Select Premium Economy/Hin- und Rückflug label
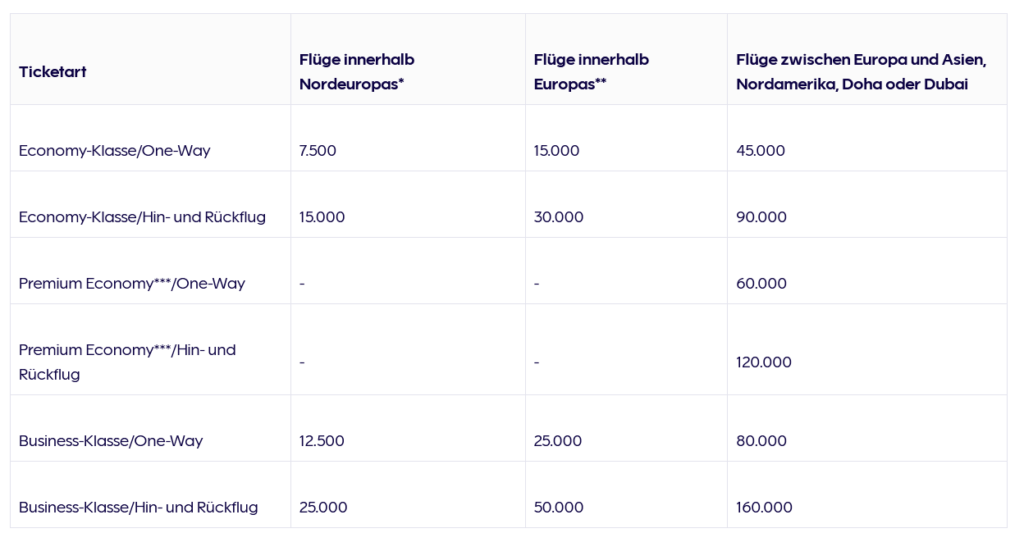This screenshot has width=1024, height=542. (127, 362)
